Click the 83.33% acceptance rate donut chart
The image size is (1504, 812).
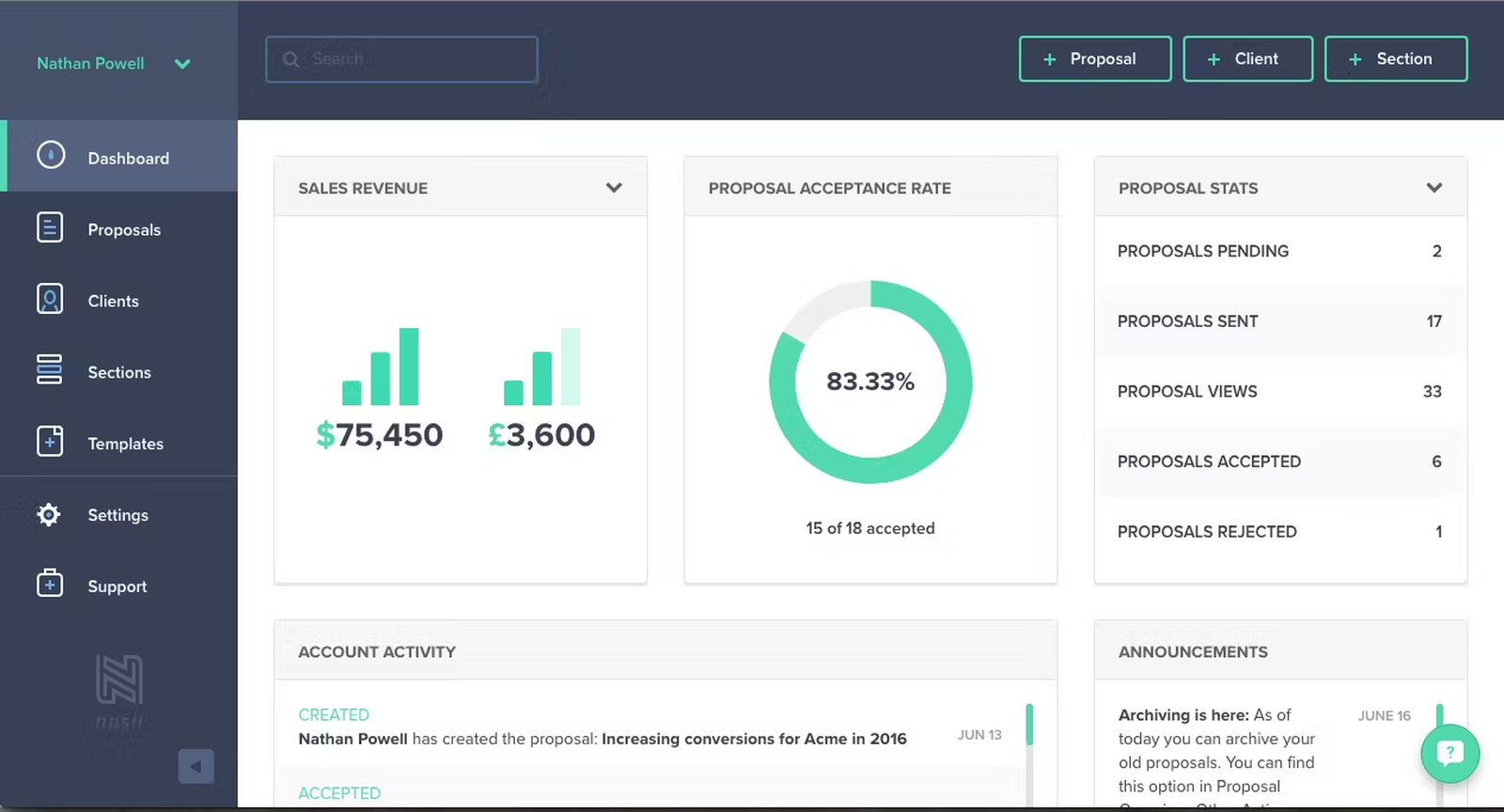pos(870,382)
